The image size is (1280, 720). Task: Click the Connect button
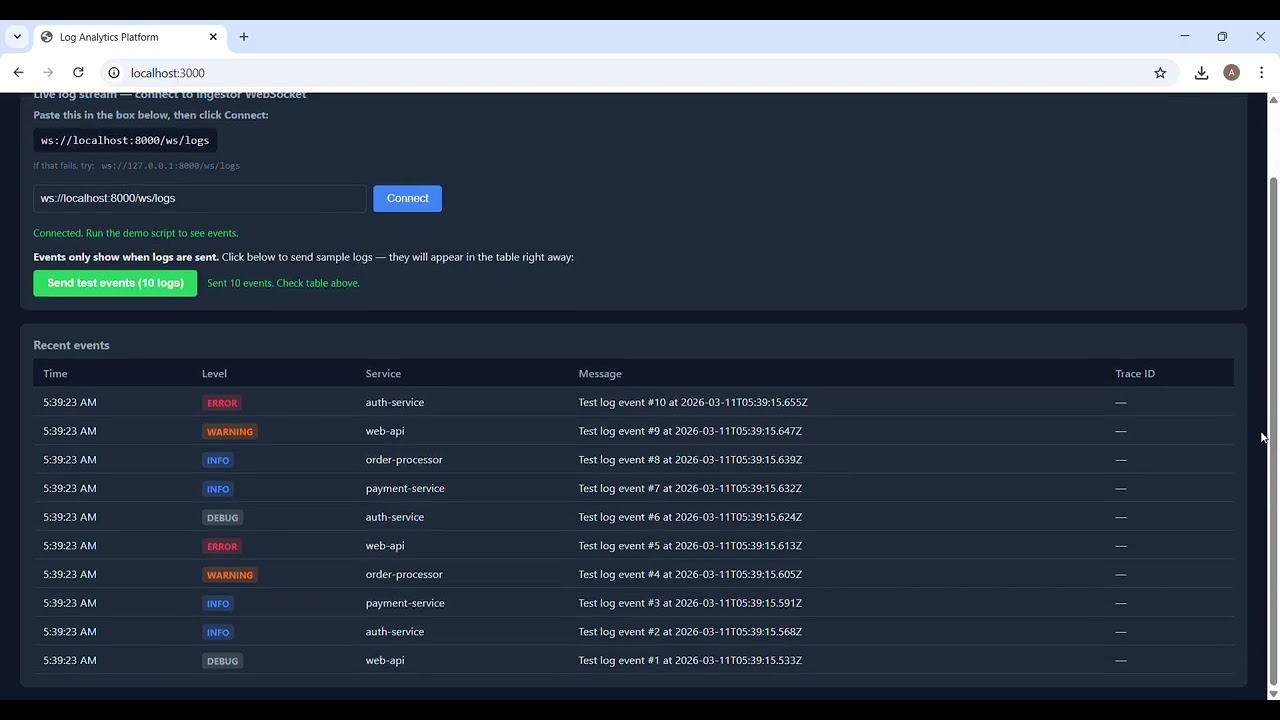[x=408, y=198]
